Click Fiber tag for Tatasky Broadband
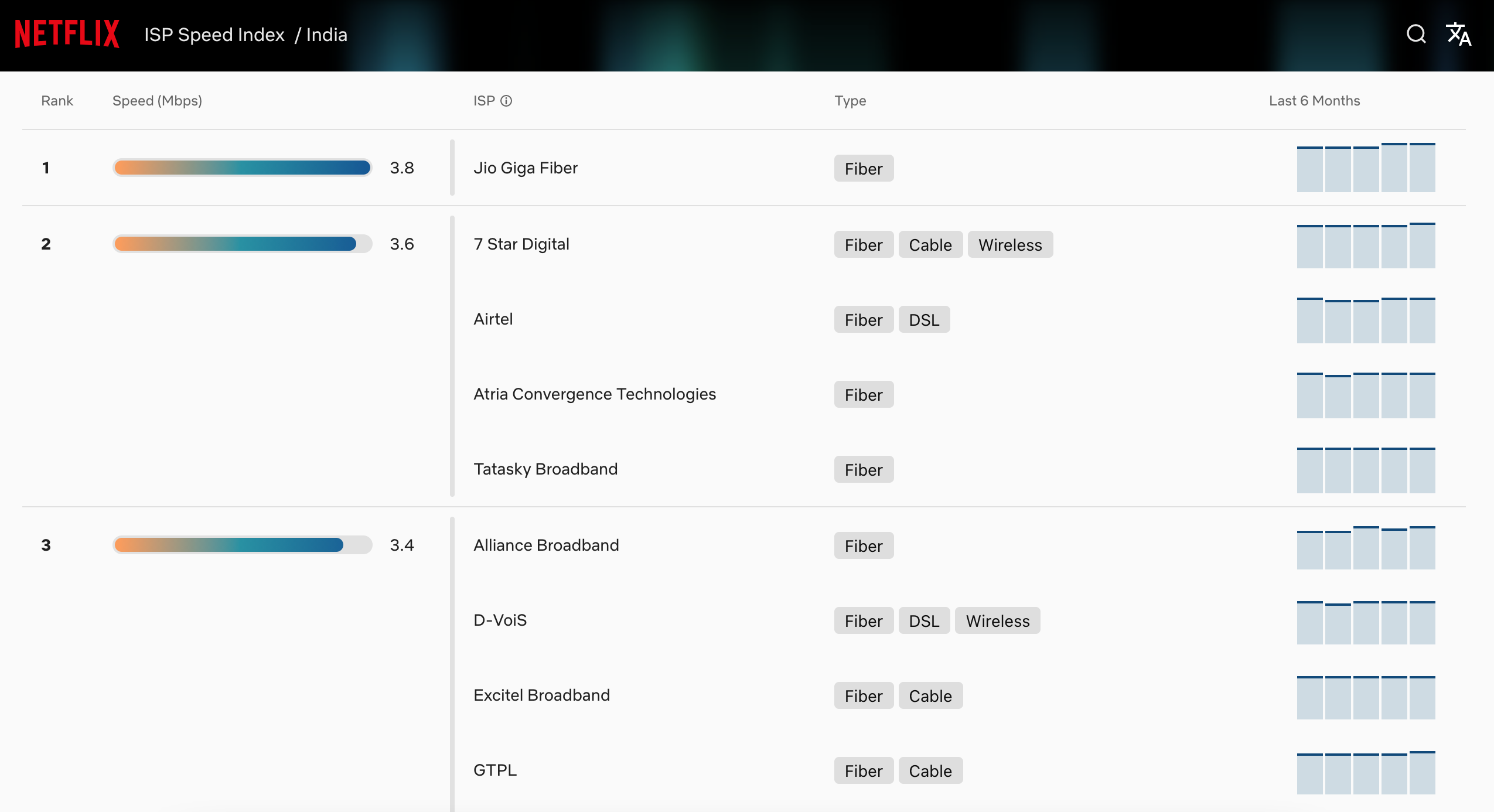Screen dimensions: 1494x812 (864, 469)
